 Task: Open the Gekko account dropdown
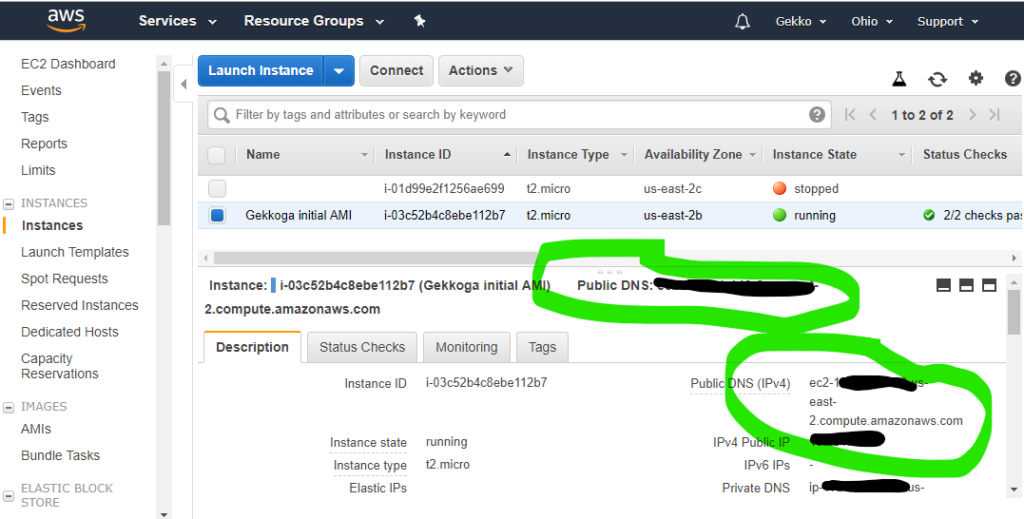(x=801, y=22)
